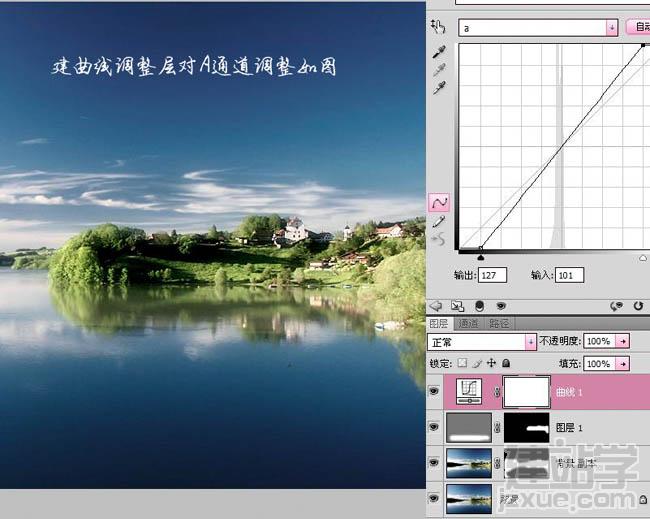Select the 图层 1 gray layer thumbnail
Image resolution: width=650 pixels, height=519 pixels.
click(469, 427)
